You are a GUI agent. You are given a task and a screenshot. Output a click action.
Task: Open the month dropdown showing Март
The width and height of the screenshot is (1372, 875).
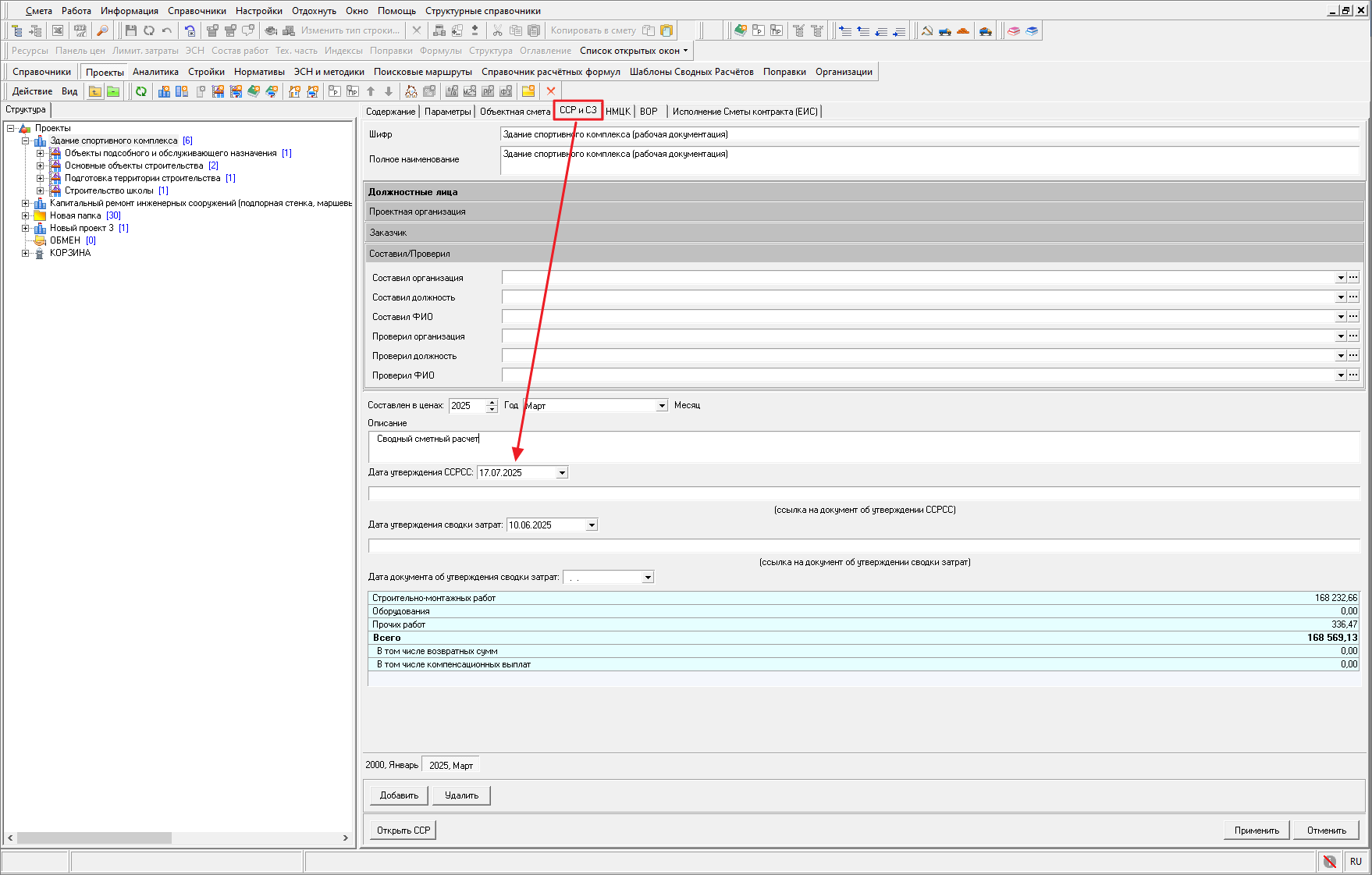(x=662, y=406)
